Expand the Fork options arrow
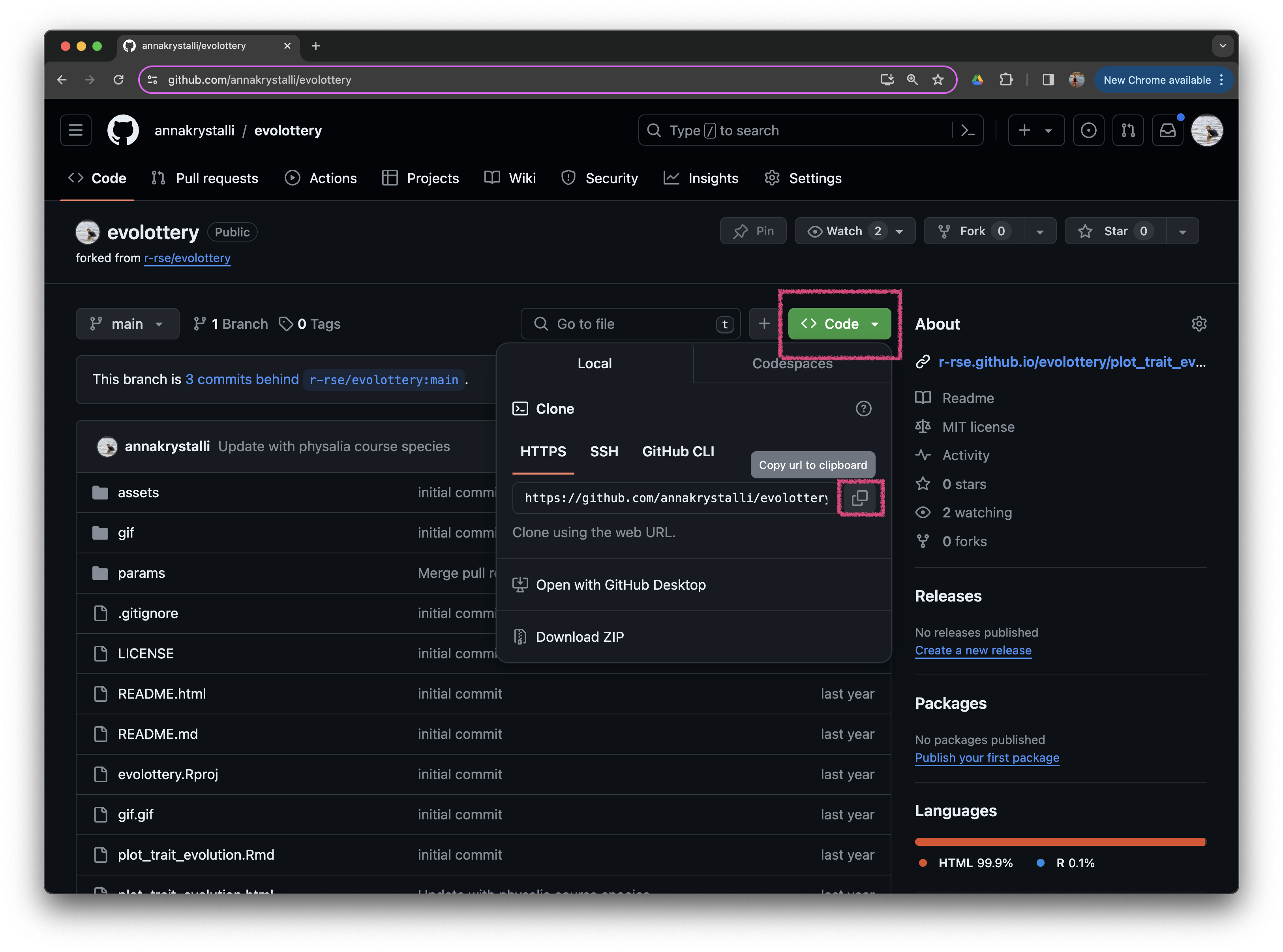This screenshot has height=952, width=1283. point(1039,231)
